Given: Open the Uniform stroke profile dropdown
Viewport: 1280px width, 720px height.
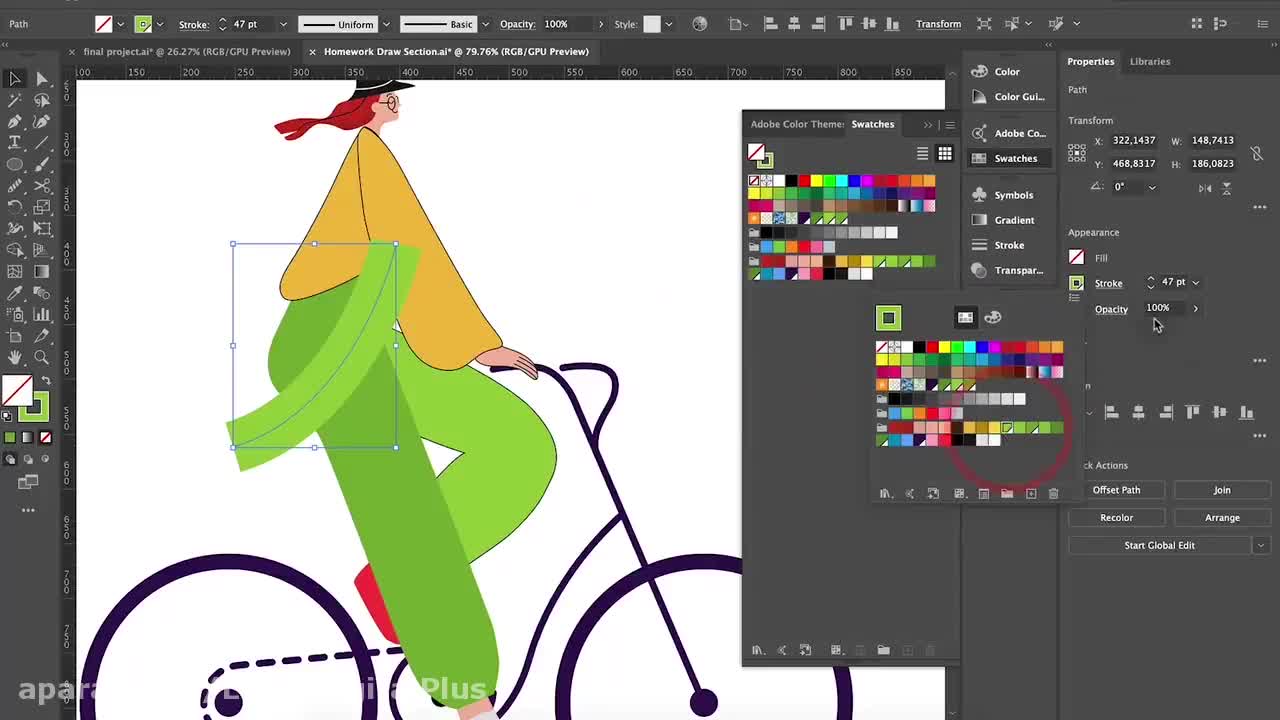Looking at the screenshot, I should point(387,24).
